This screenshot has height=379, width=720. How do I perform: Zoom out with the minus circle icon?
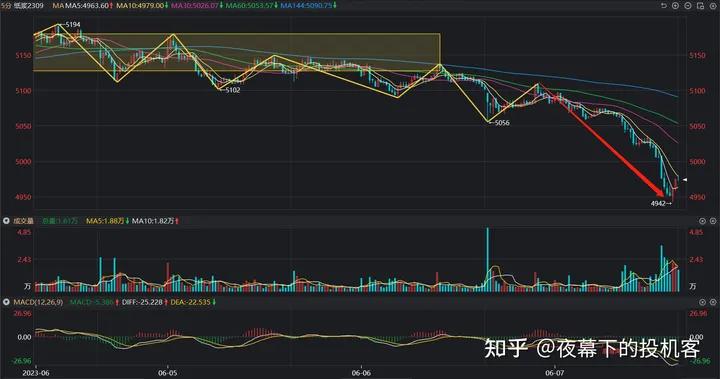(688, 6)
